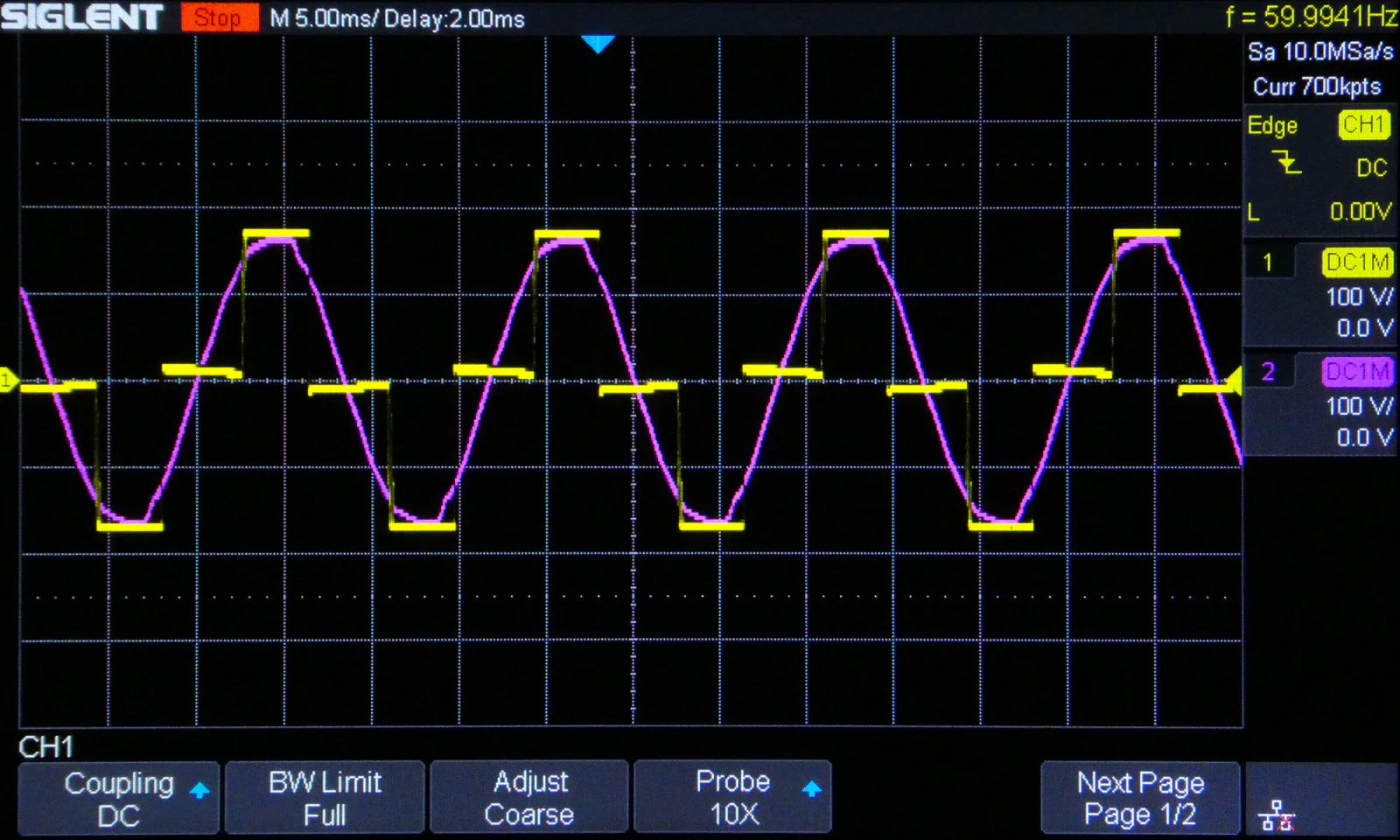Click the channel 1 DC1M coupling badge
Viewport: 1400px width, 840px height.
pyautogui.click(x=1357, y=262)
